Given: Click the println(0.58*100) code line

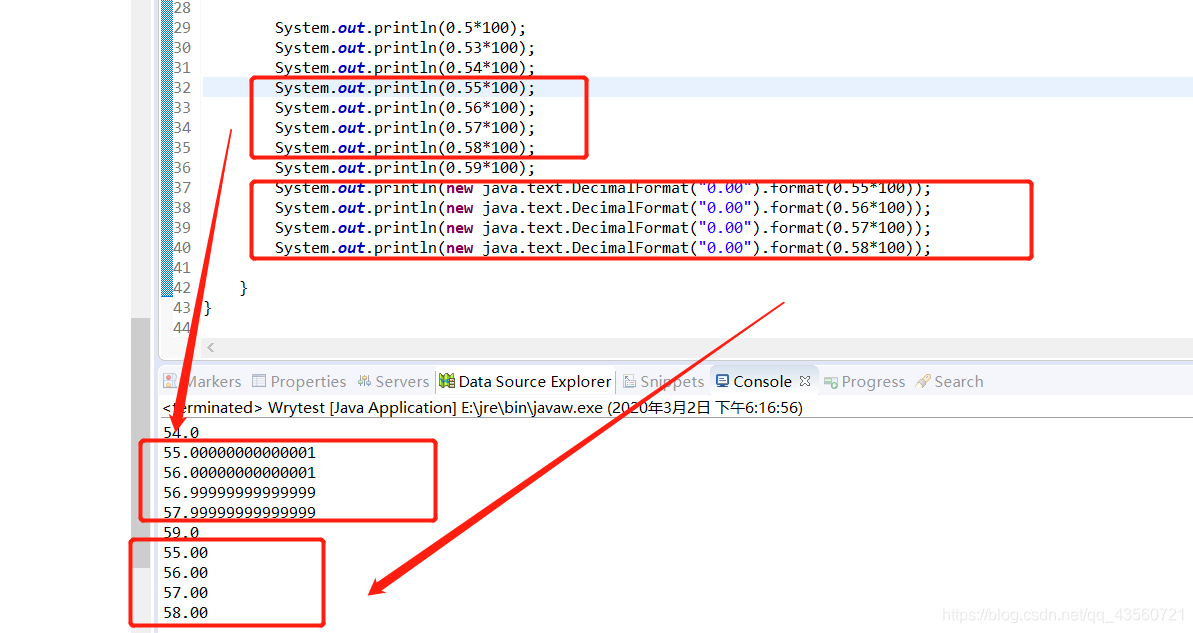Looking at the screenshot, I should 405,148.
